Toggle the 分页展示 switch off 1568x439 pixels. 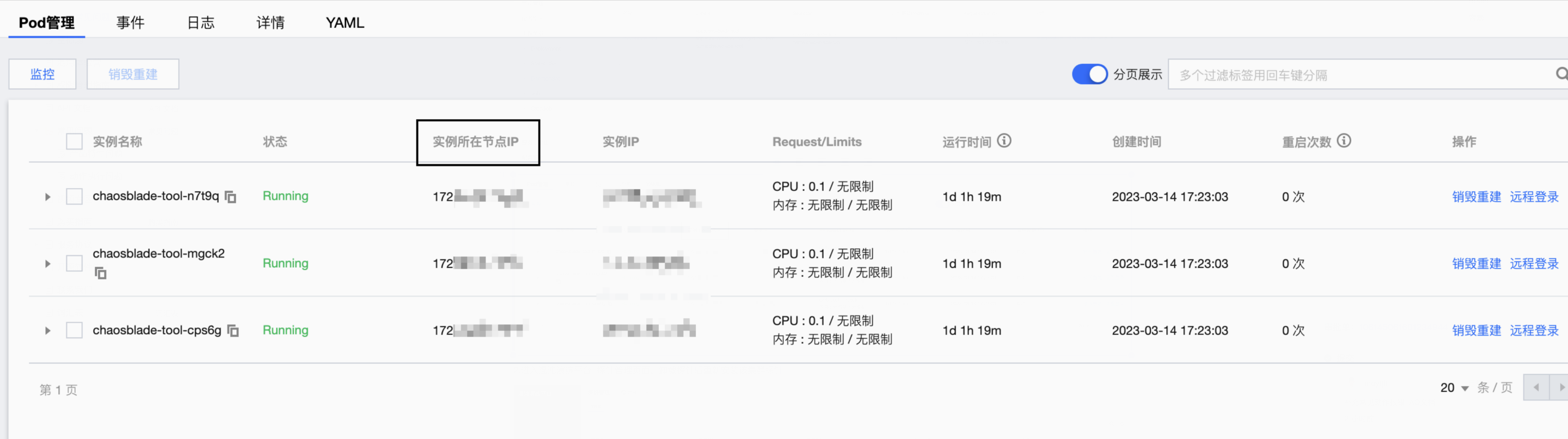point(1090,74)
